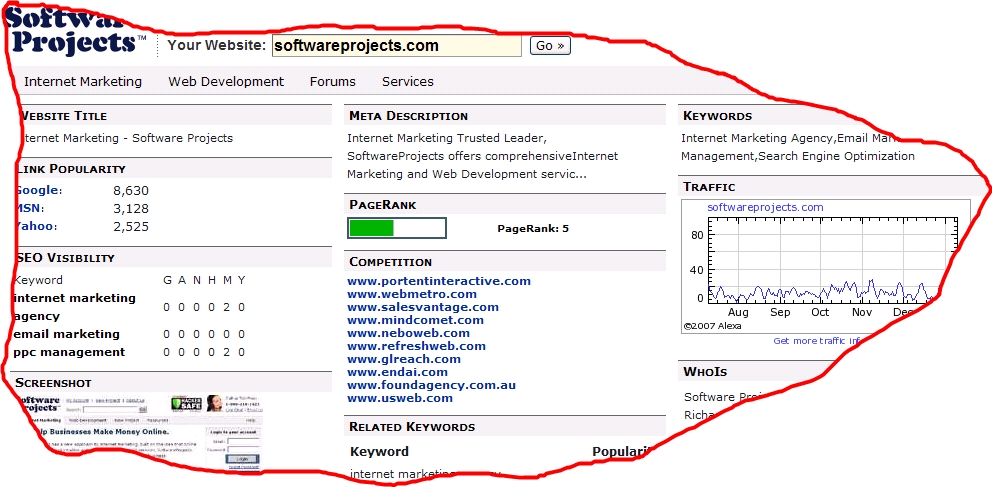Open the Yahoo link popularity link
Image resolution: width=992 pixels, height=487 pixels.
(35, 226)
